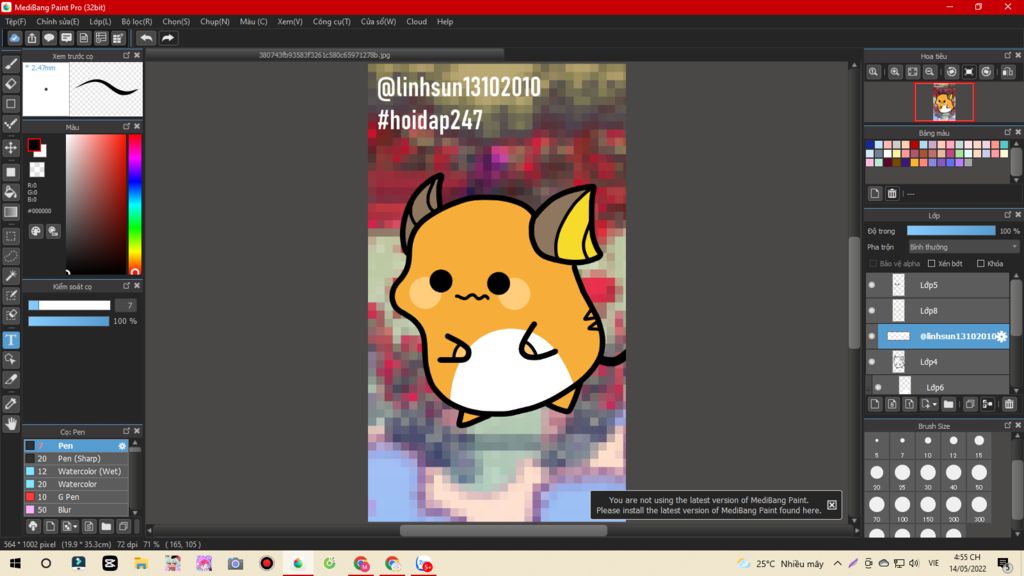
Task: Select the Lasso selection tool
Action: [x=11, y=256]
